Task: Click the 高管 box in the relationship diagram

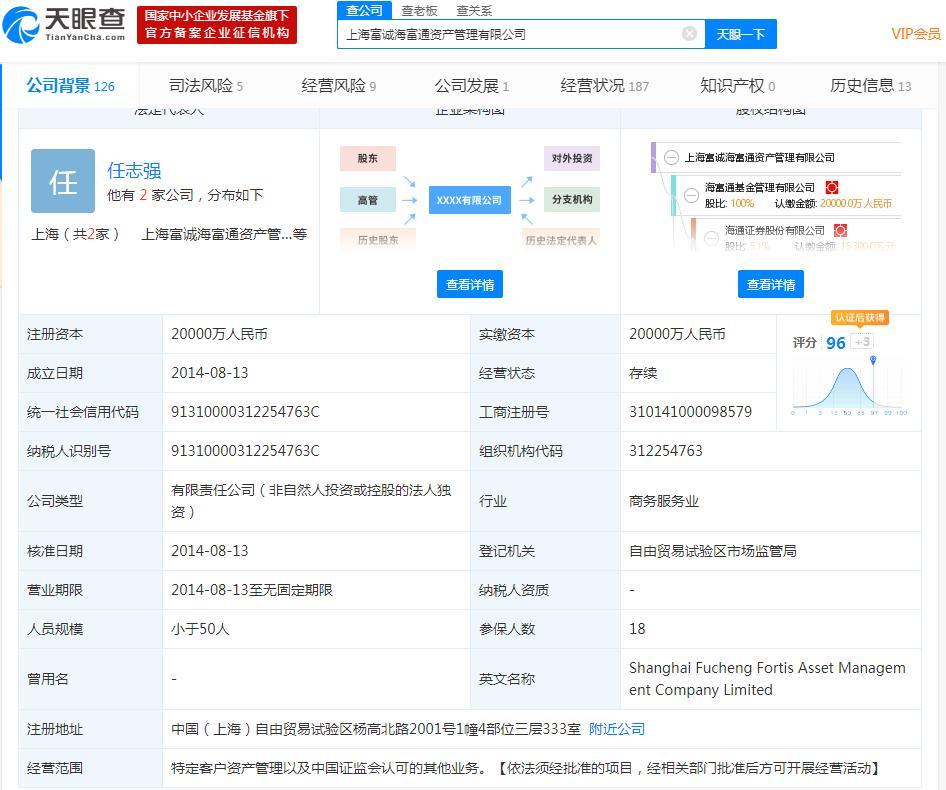Action: tap(368, 200)
